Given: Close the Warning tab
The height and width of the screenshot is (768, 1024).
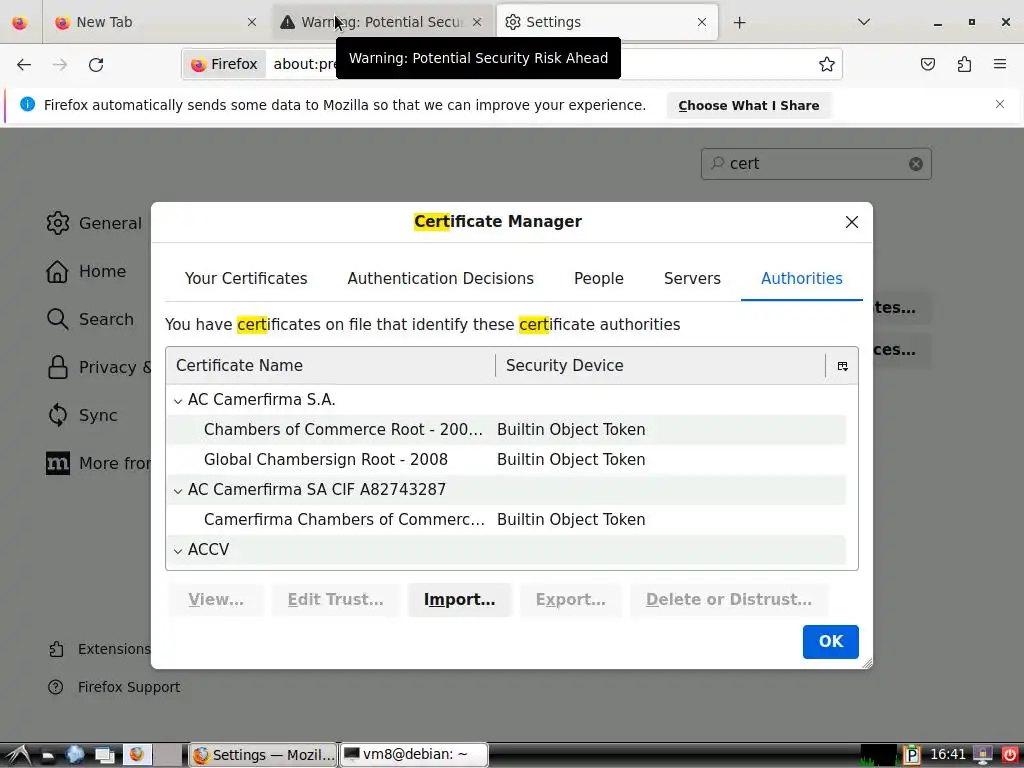Looking at the screenshot, I should [477, 22].
